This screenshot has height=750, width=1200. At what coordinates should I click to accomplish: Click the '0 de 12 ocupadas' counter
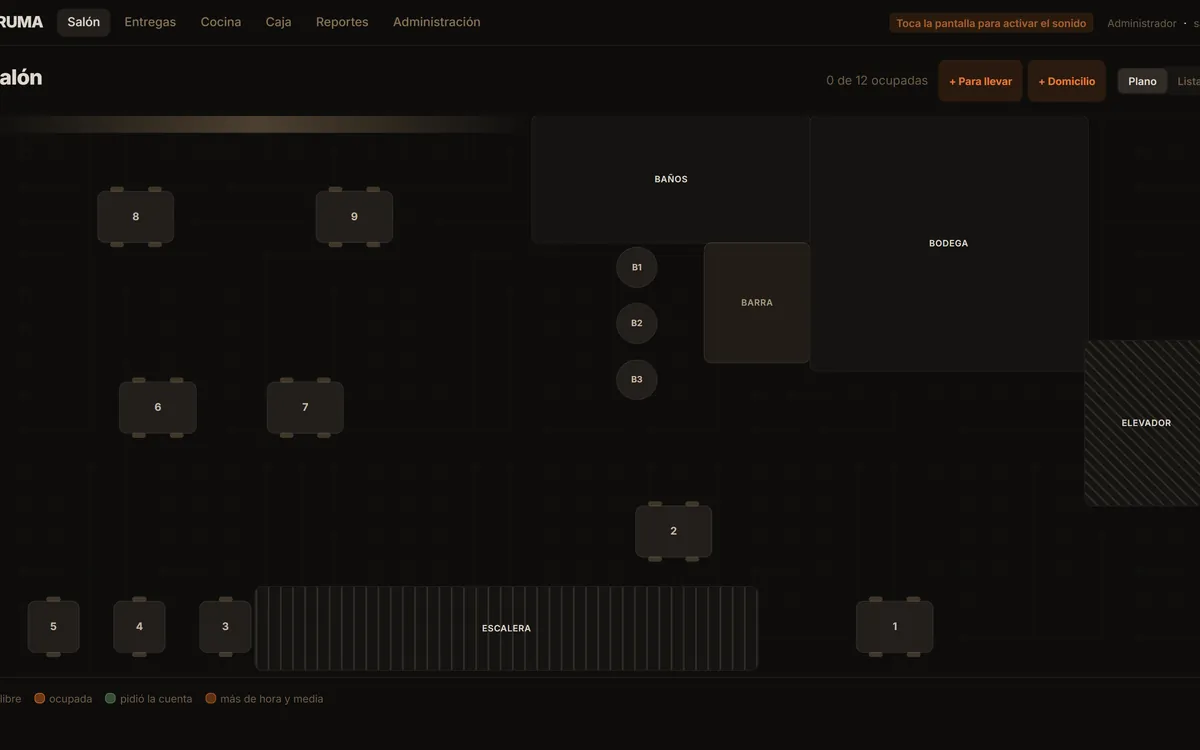(877, 81)
